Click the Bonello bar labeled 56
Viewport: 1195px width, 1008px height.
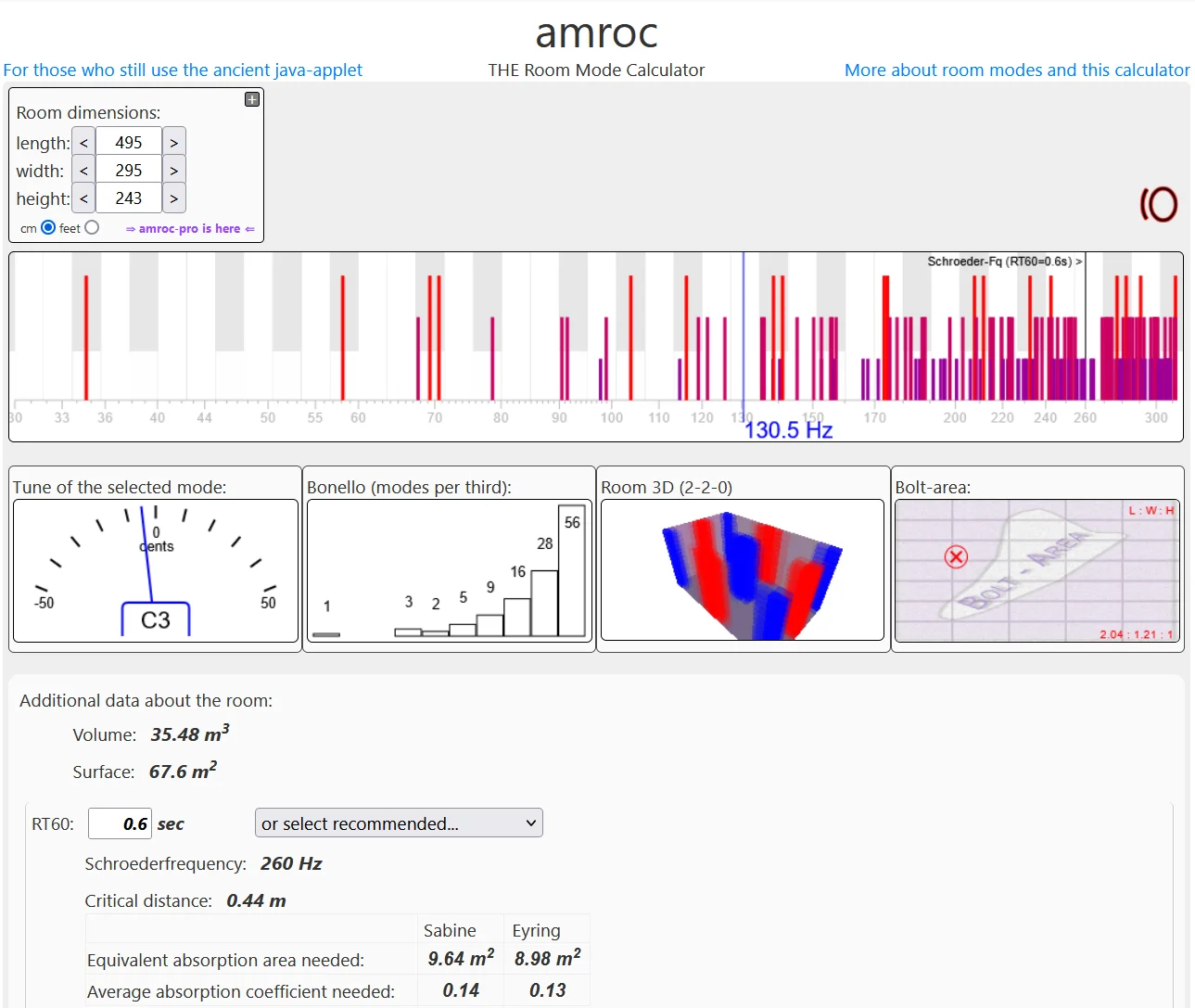(572, 570)
